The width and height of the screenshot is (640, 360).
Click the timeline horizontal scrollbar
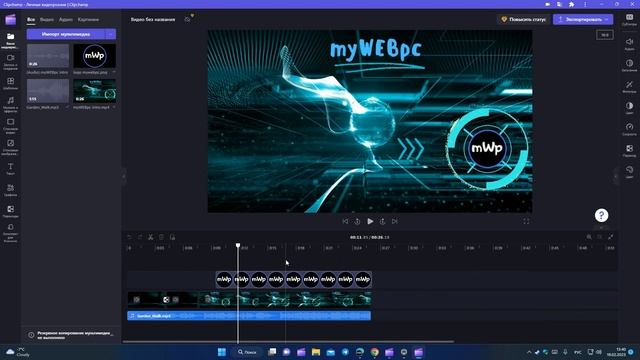(x=288, y=341)
